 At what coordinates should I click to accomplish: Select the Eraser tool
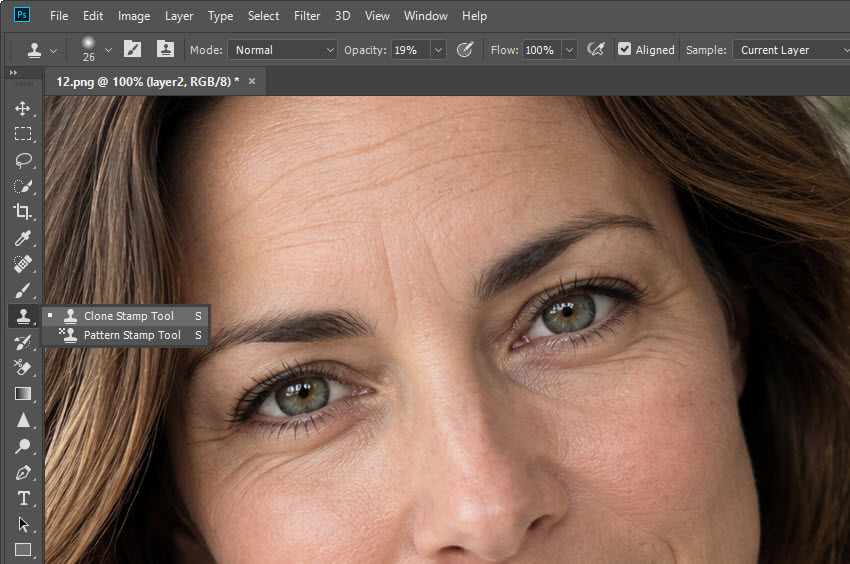(22, 368)
